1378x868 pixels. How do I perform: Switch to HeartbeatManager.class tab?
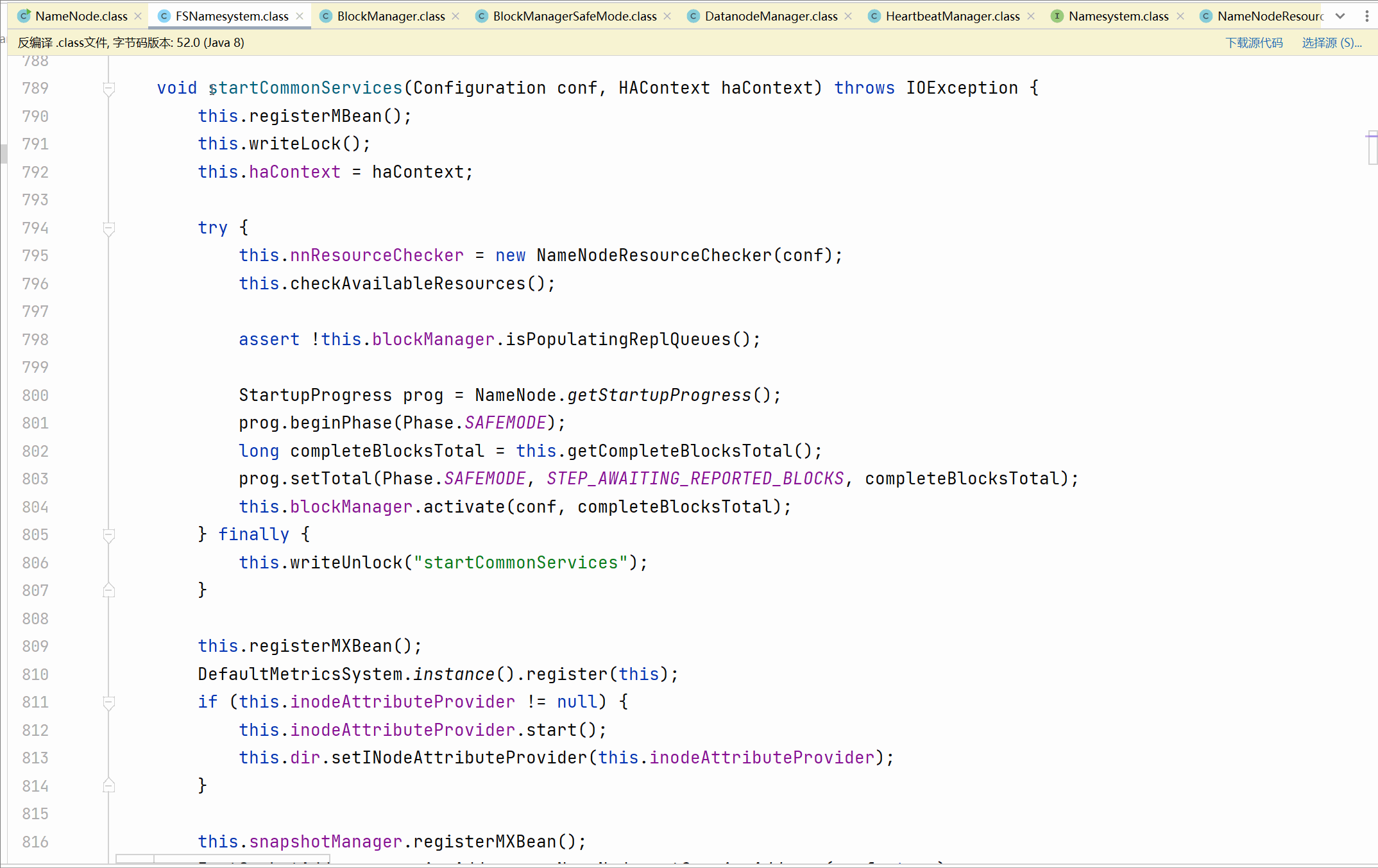point(952,16)
